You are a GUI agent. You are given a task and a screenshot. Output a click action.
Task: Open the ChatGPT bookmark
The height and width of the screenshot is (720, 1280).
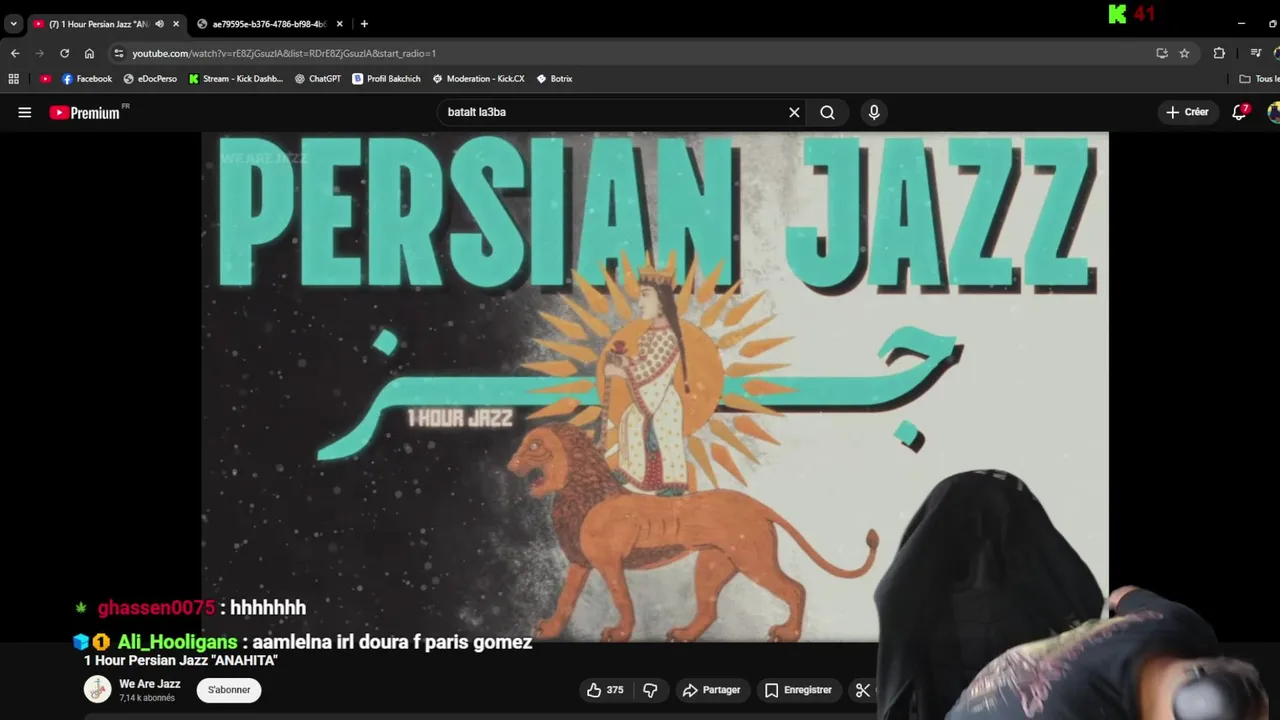[x=318, y=79]
